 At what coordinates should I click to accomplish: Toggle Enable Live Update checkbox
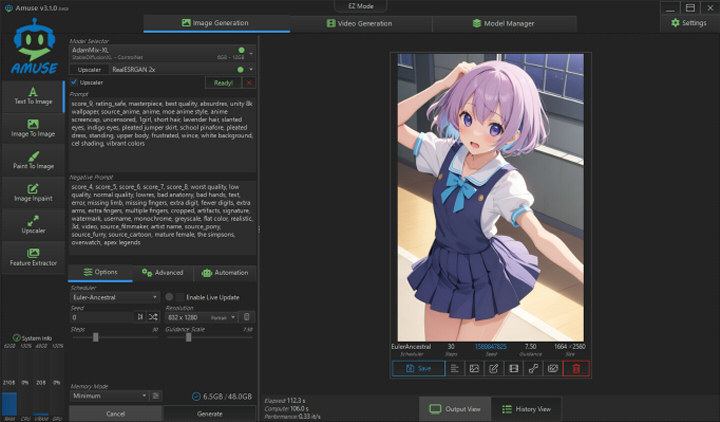180,297
